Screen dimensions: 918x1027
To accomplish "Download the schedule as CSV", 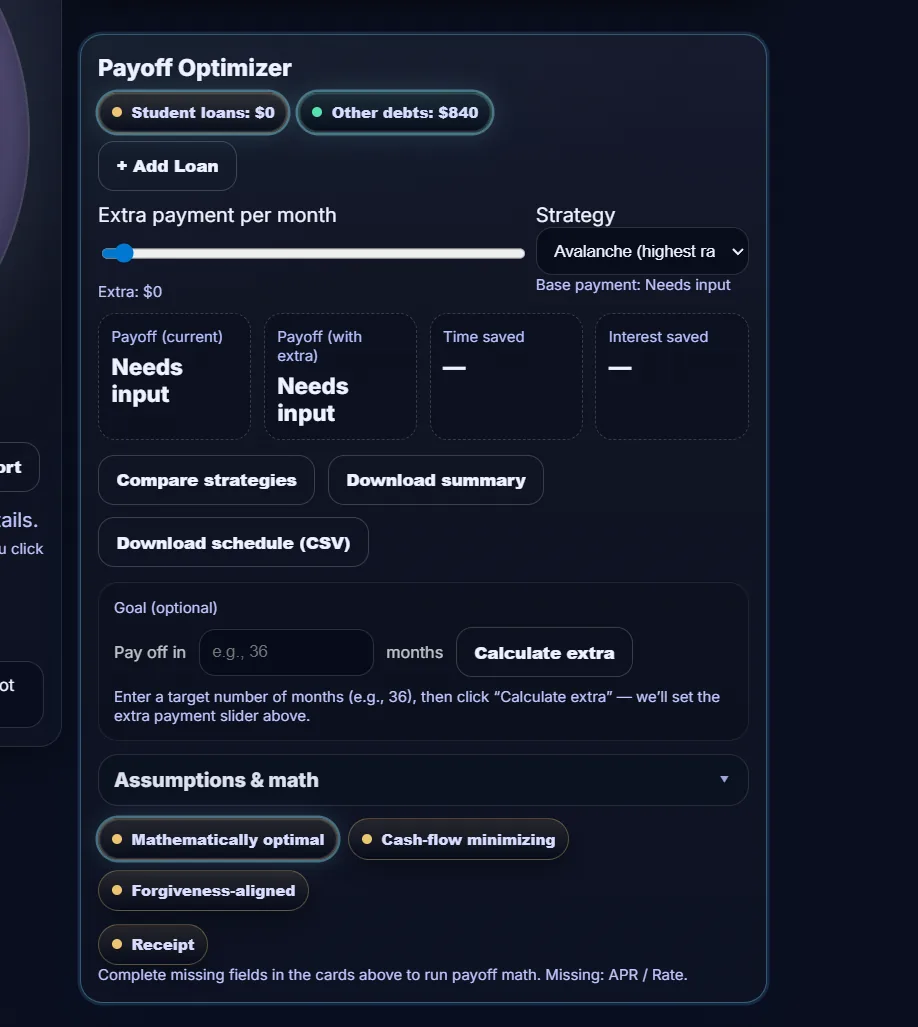I will coord(233,542).
